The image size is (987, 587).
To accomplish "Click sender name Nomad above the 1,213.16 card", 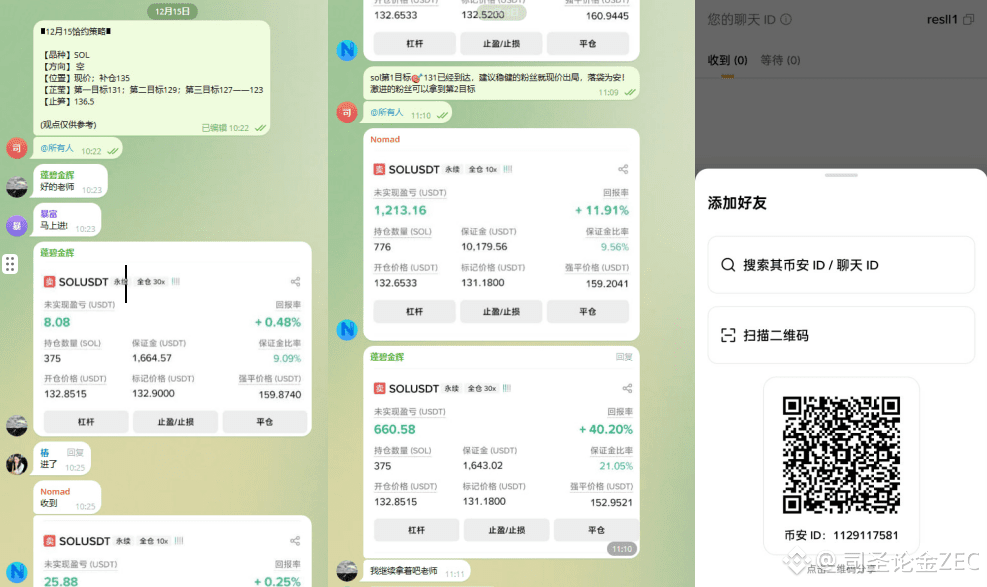I will coord(385,139).
